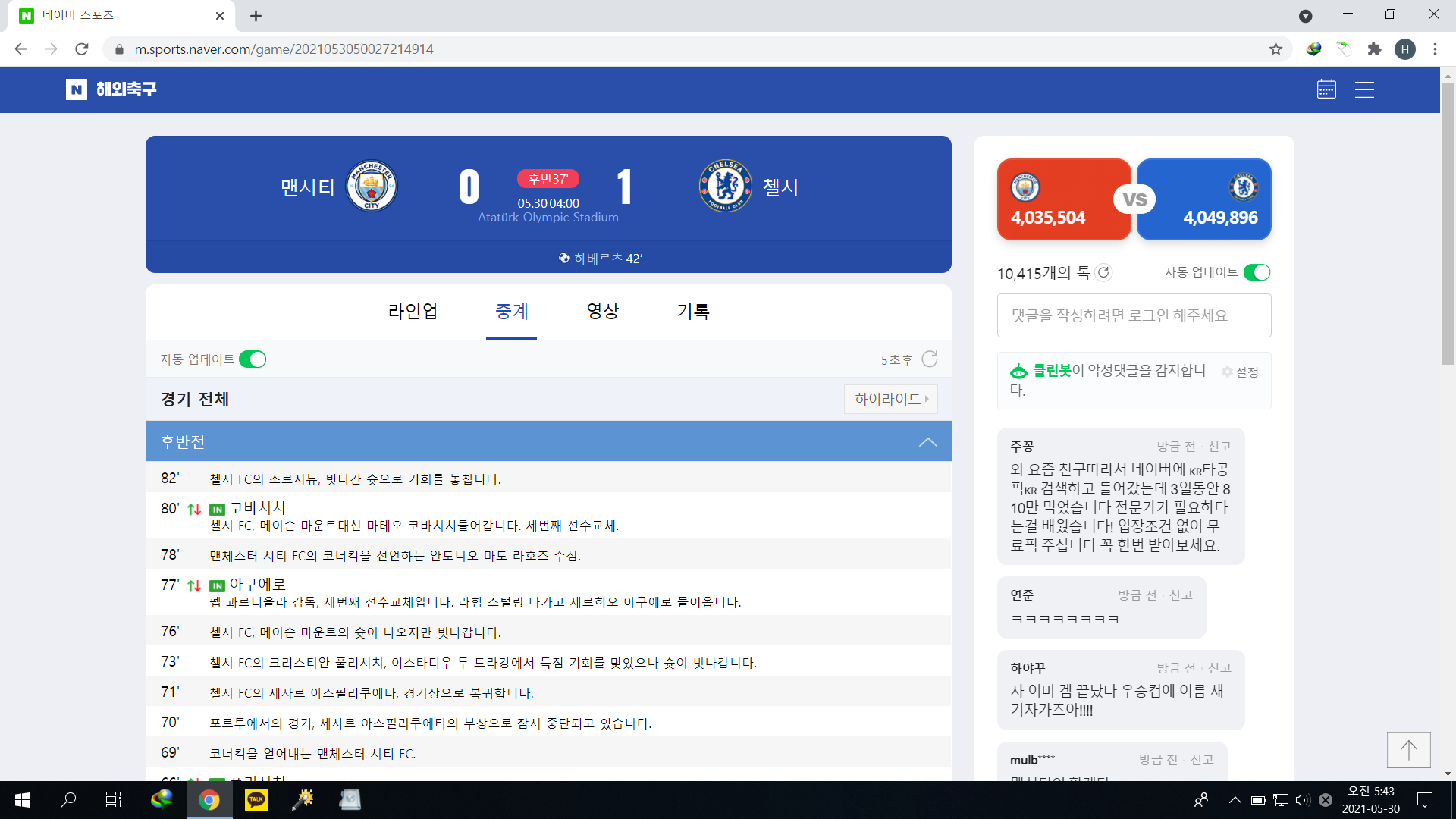
Task: Switch to the 라인업 tab
Action: pos(413,311)
